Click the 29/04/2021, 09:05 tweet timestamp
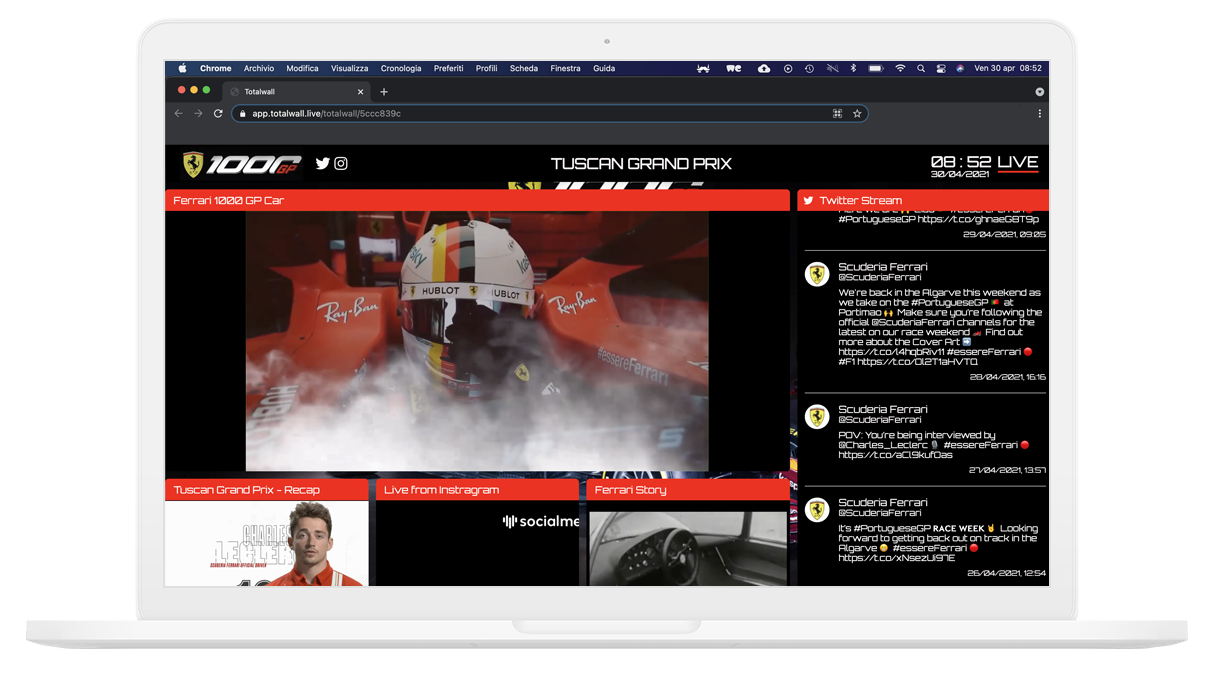 point(1005,234)
